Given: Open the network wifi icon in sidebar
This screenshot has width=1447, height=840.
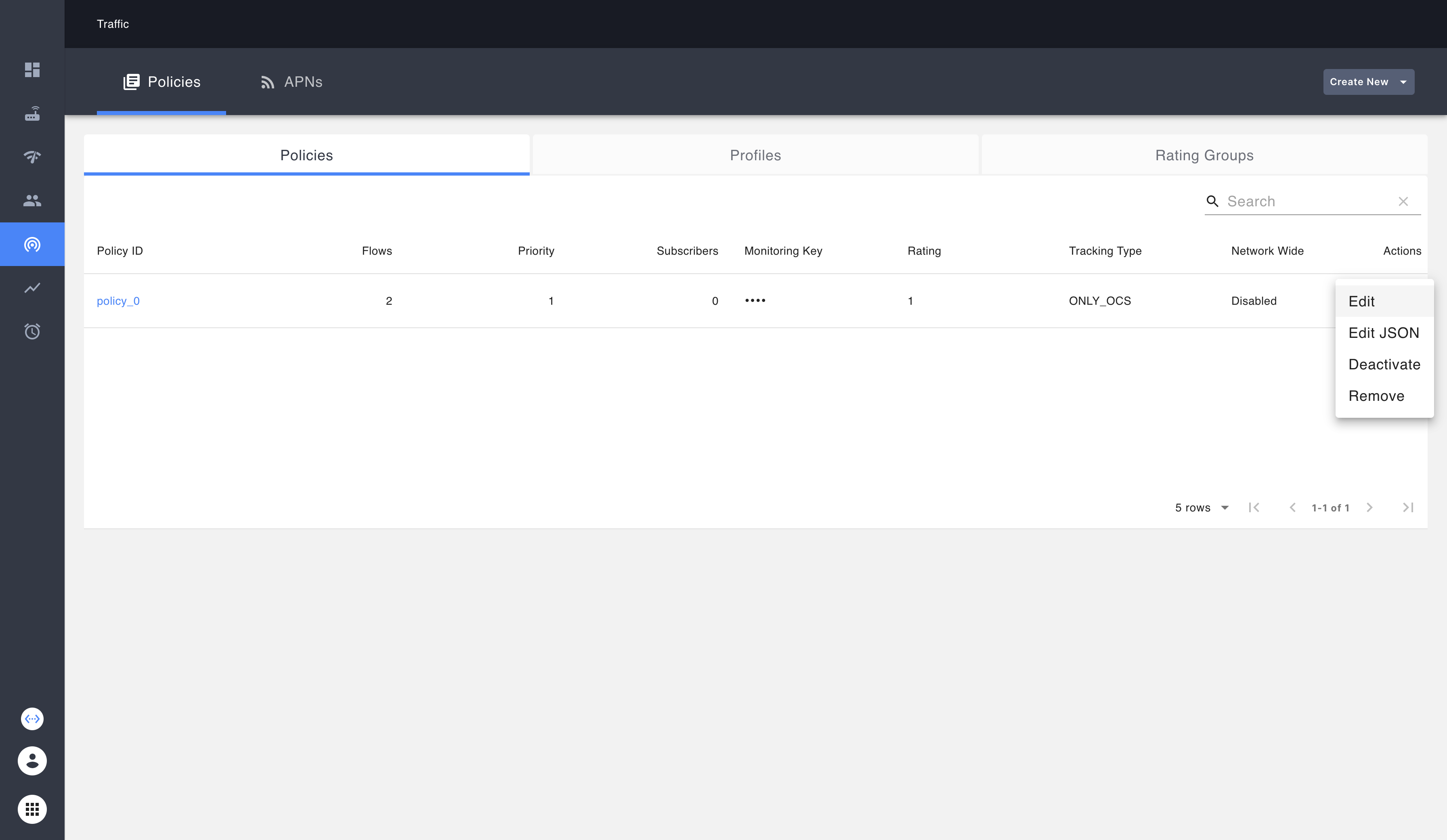Looking at the screenshot, I should click(32, 157).
